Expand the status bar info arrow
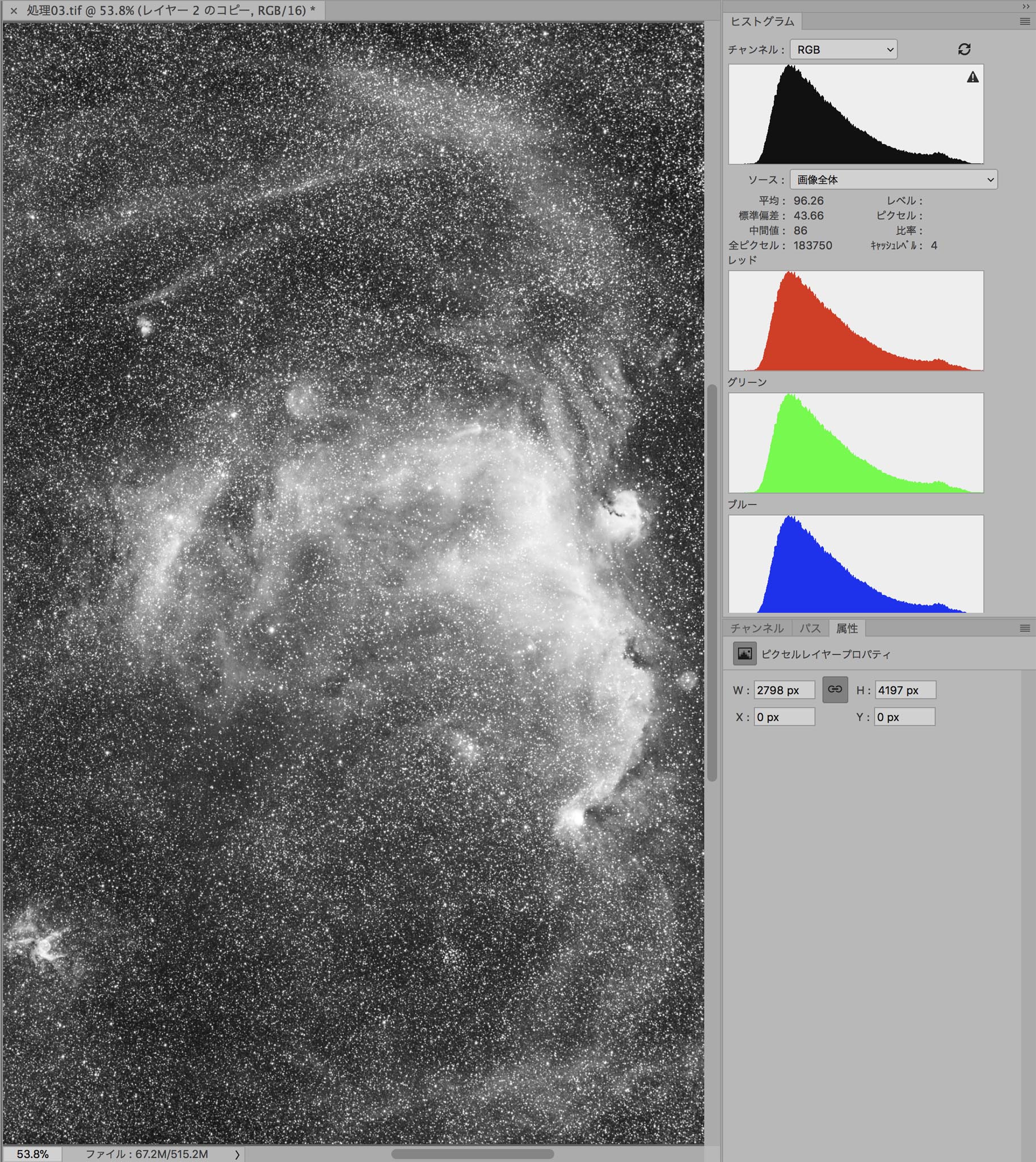This screenshot has height=1162, width=1036. click(237, 1155)
